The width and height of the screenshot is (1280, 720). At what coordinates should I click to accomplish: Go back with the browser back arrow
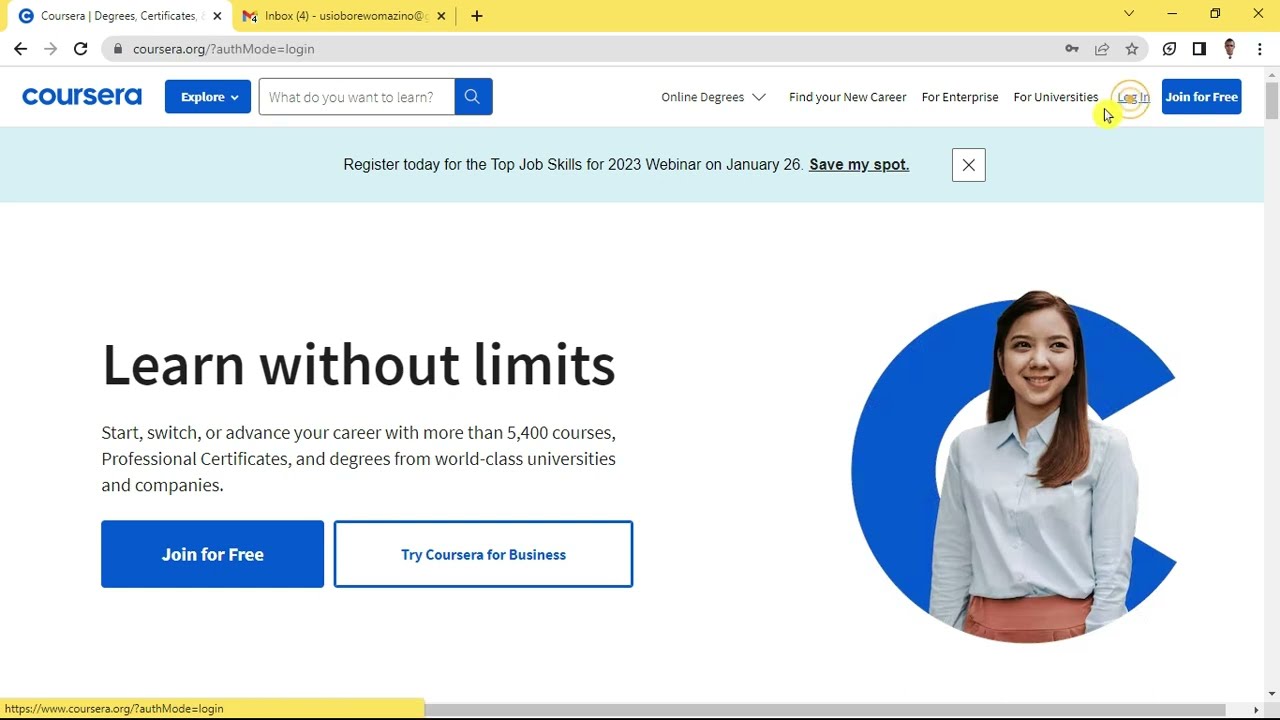pyautogui.click(x=20, y=49)
